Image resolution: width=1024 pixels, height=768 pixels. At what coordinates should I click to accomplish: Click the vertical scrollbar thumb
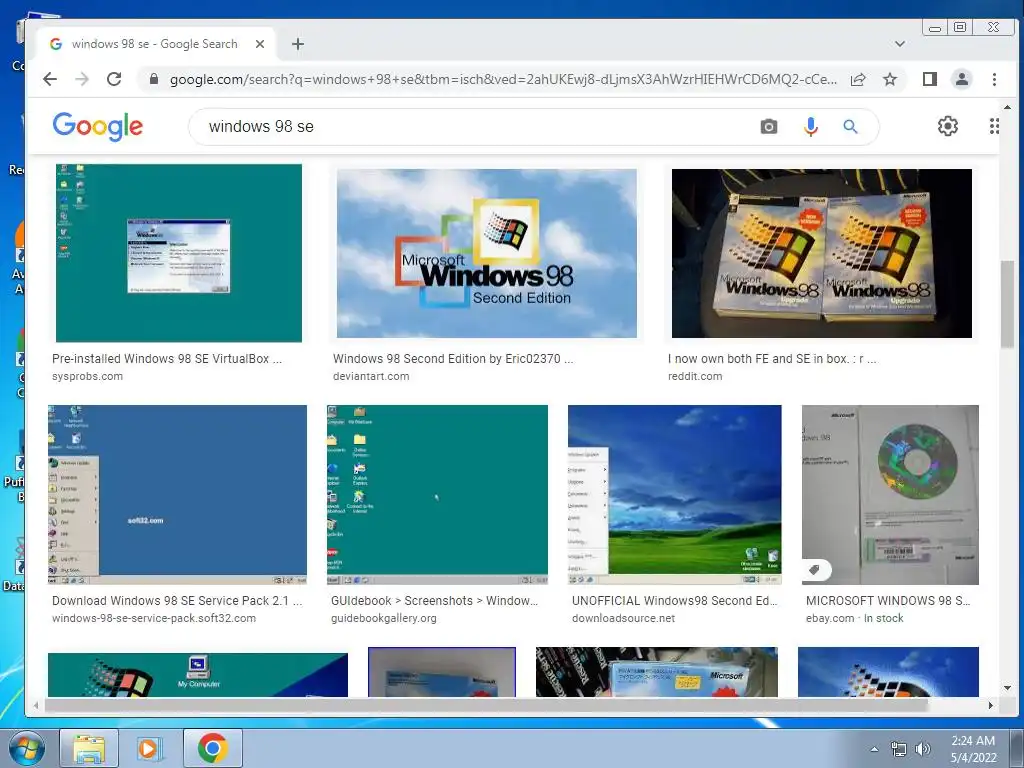(x=1007, y=304)
